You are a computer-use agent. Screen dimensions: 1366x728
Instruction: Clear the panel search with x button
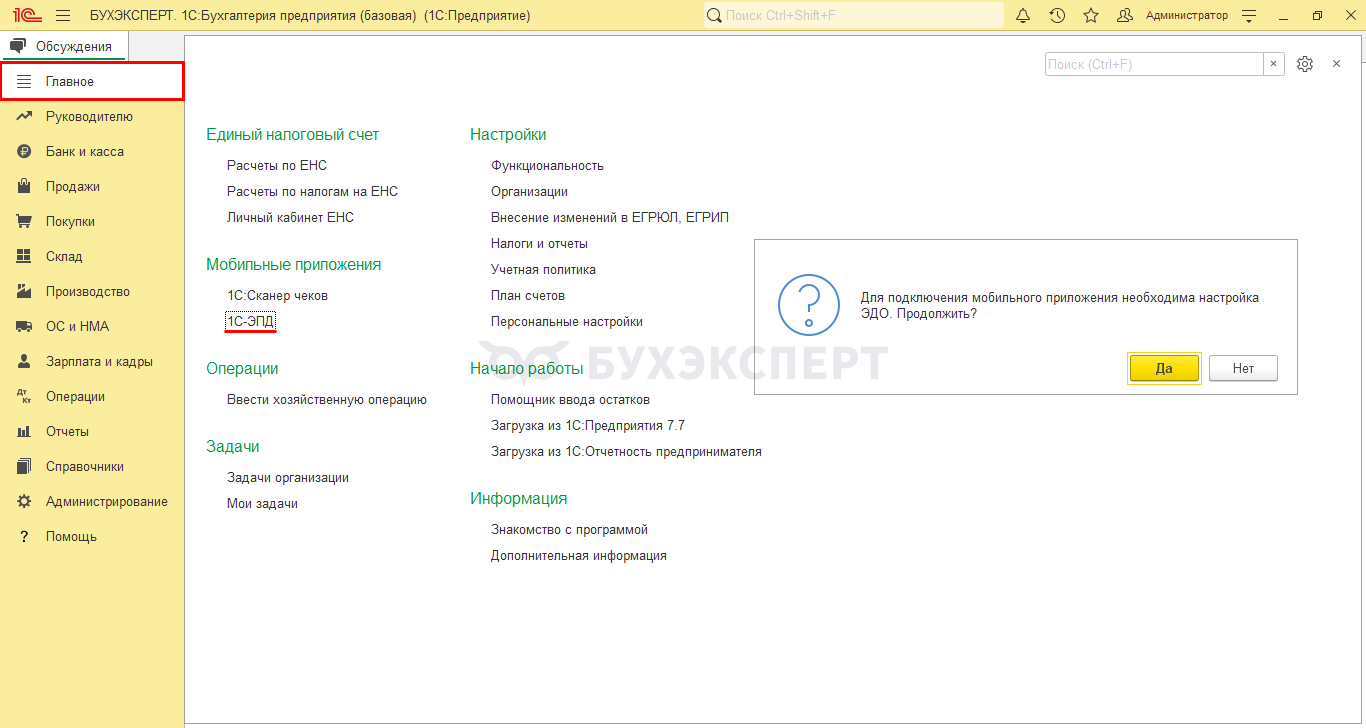tap(1273, 64)
